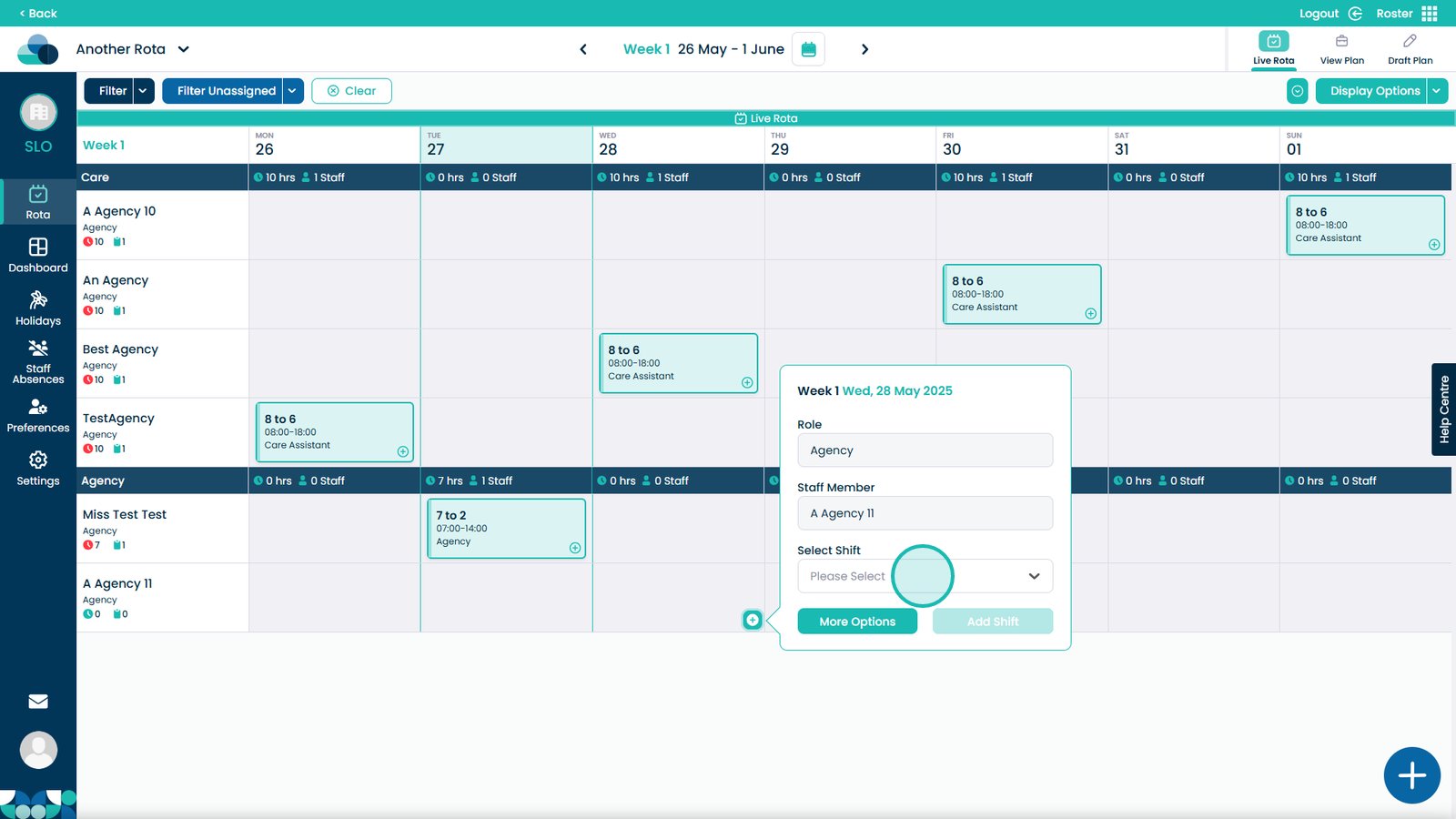Click the calendar date picker icon
This screenshot has width=1456, height=819.
click(809, 49)
